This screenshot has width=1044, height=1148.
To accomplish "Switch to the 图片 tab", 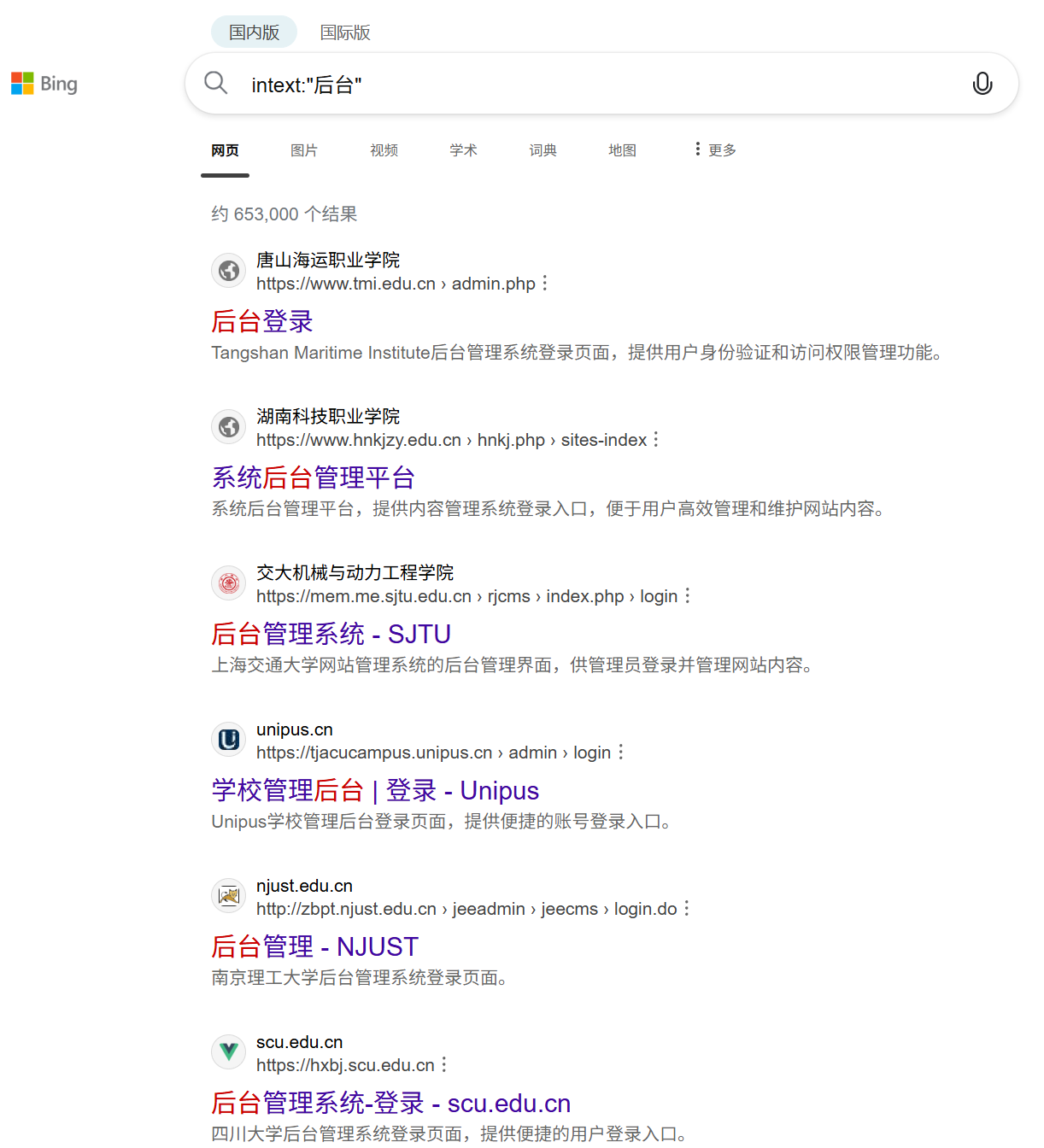I will click(304, 149).
